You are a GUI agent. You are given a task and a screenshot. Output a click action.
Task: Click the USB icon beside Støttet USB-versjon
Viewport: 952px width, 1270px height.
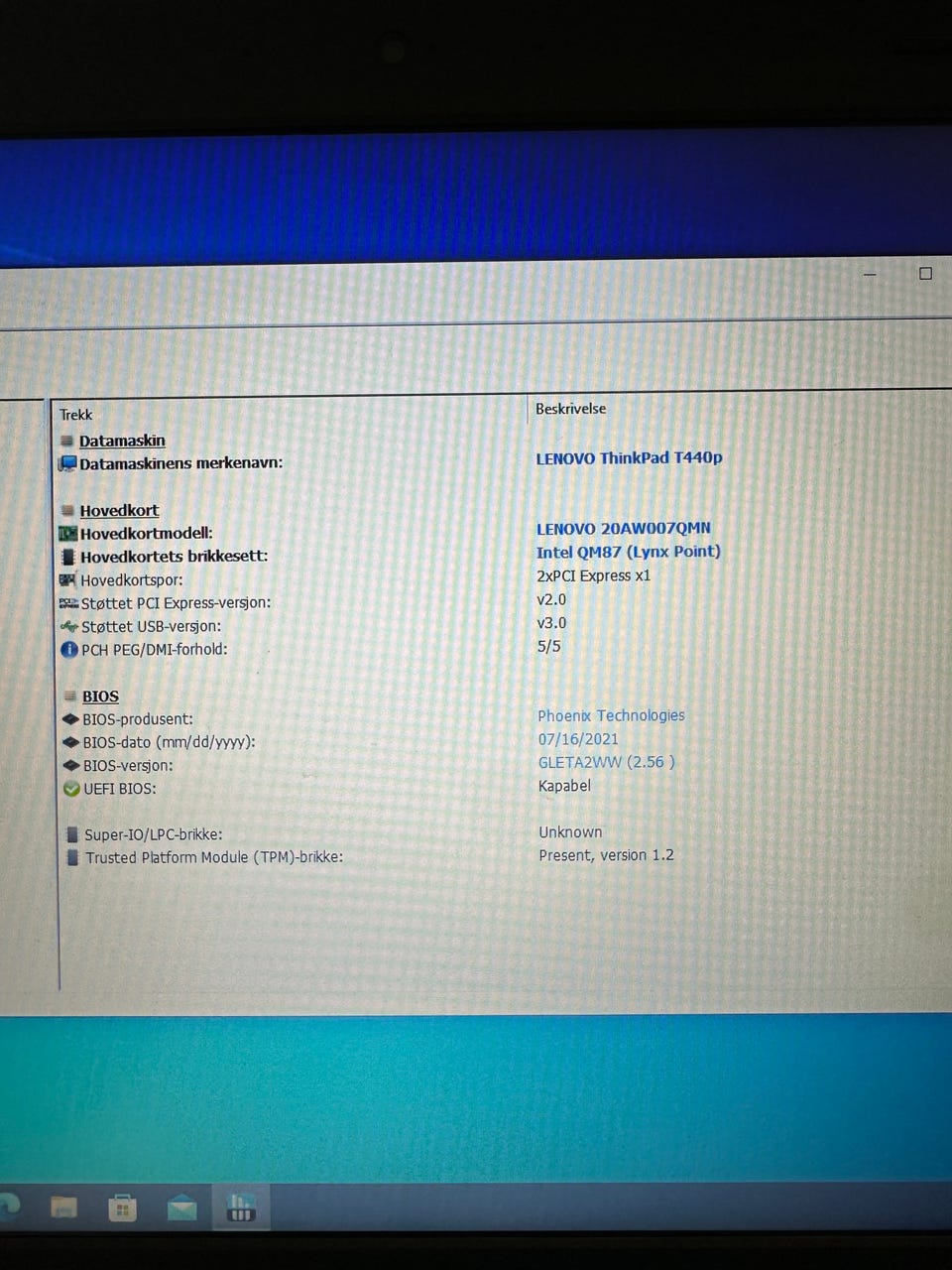(x=68, y=627)
